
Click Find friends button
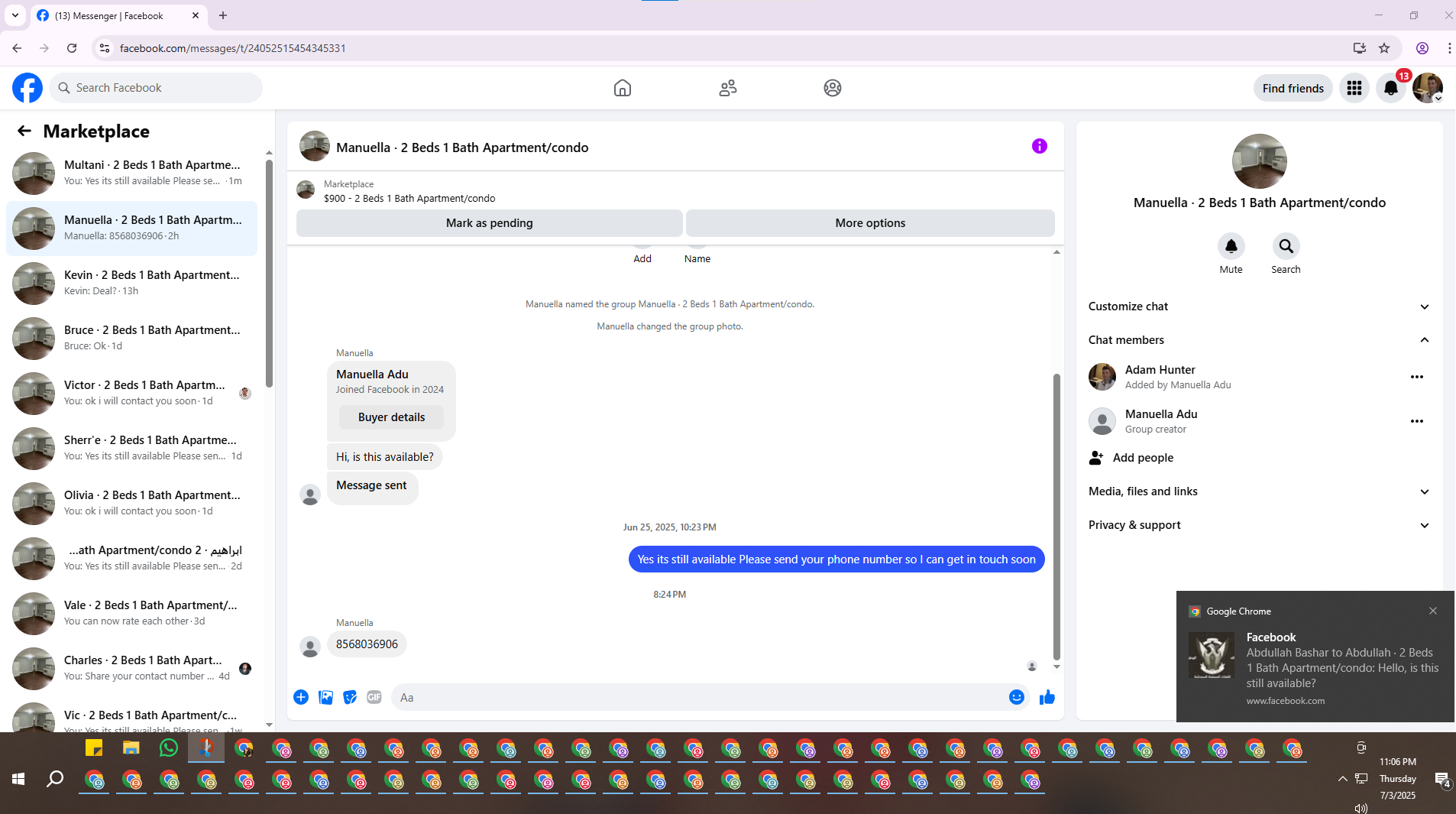click(1293, 89)
